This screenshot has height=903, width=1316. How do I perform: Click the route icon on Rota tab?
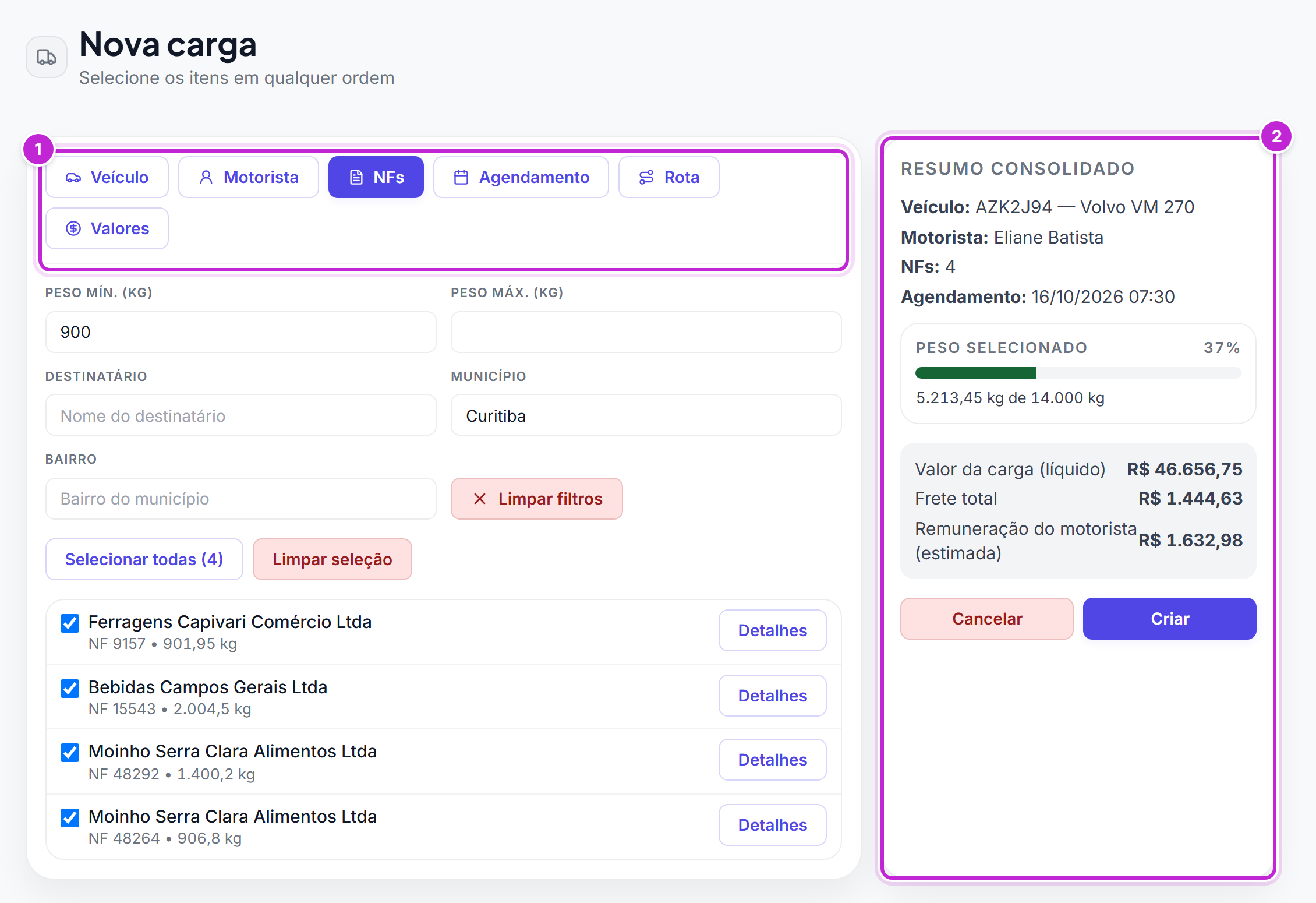pyautogui.click(x=646, y=178)
